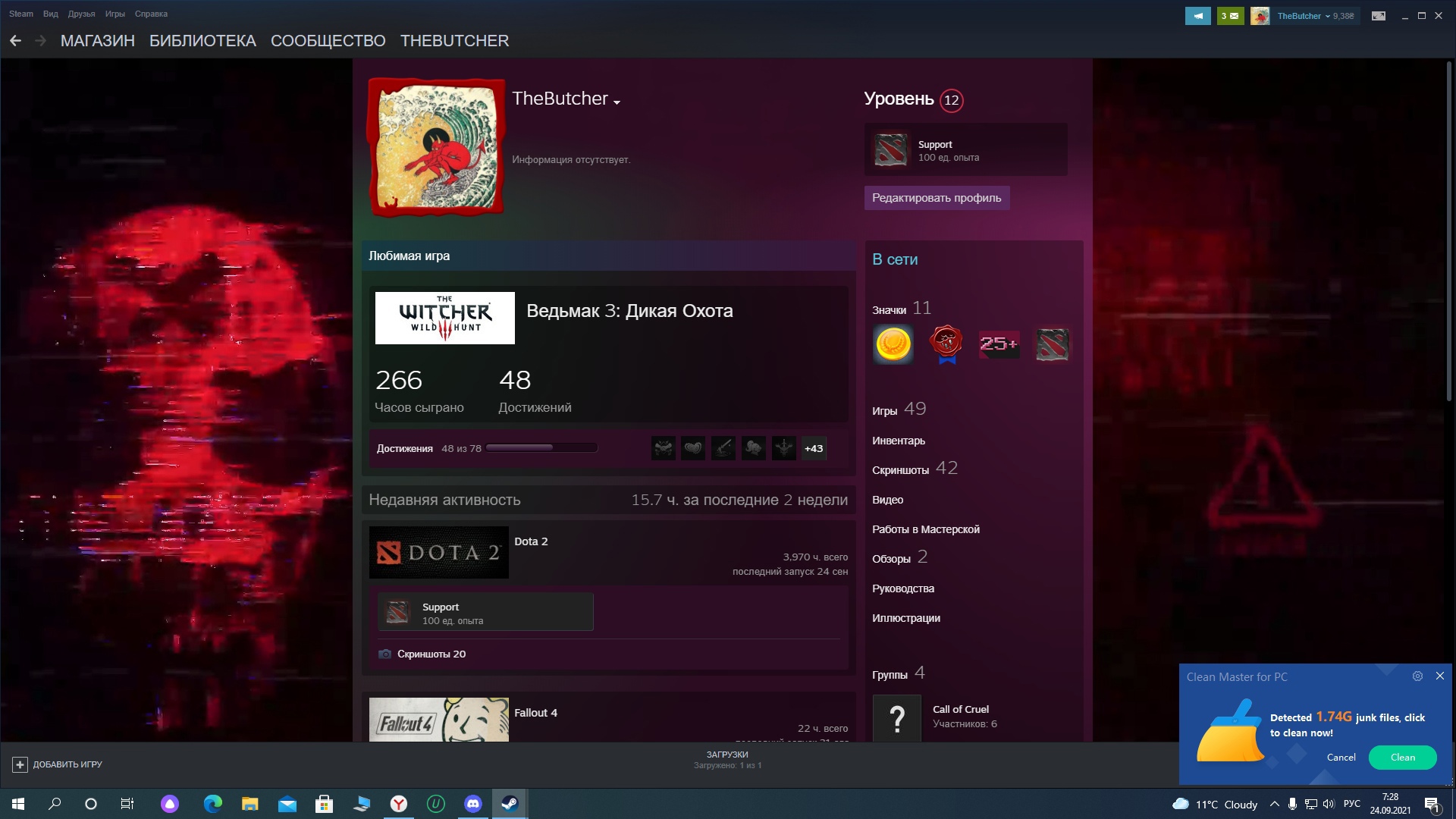Screen dimensions: 1456x819
Task: View second Witcher achievement heart icon
Action: [693, 448]
